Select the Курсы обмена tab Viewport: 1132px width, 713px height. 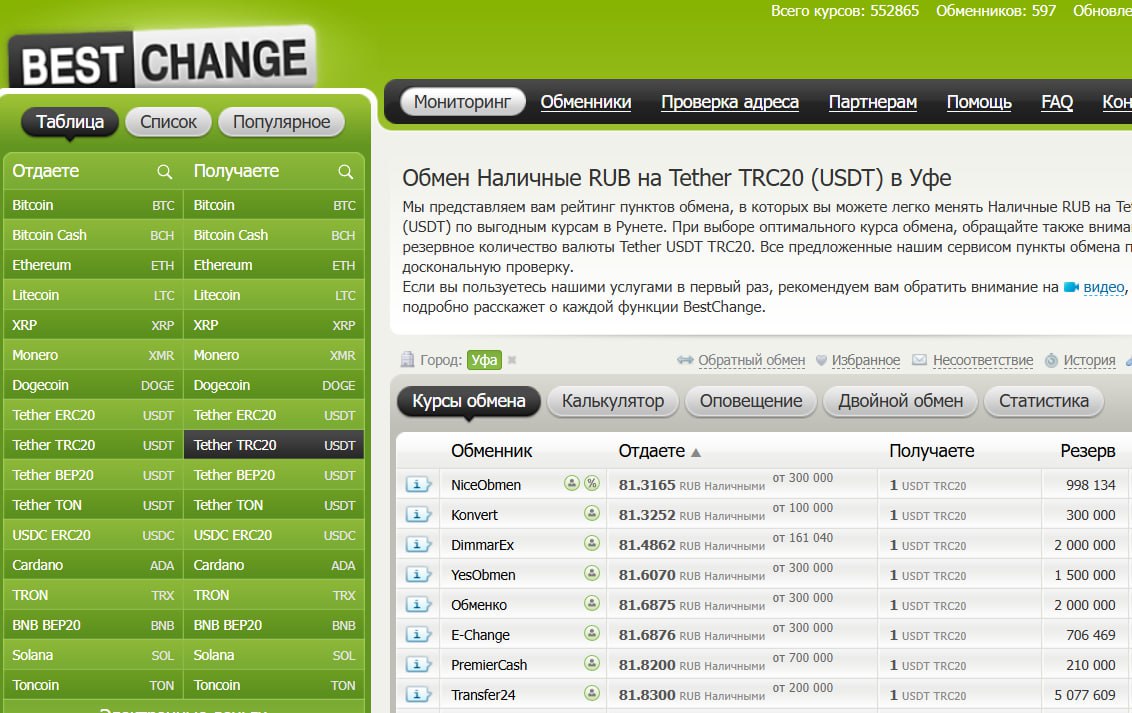[x=469, y=401]
